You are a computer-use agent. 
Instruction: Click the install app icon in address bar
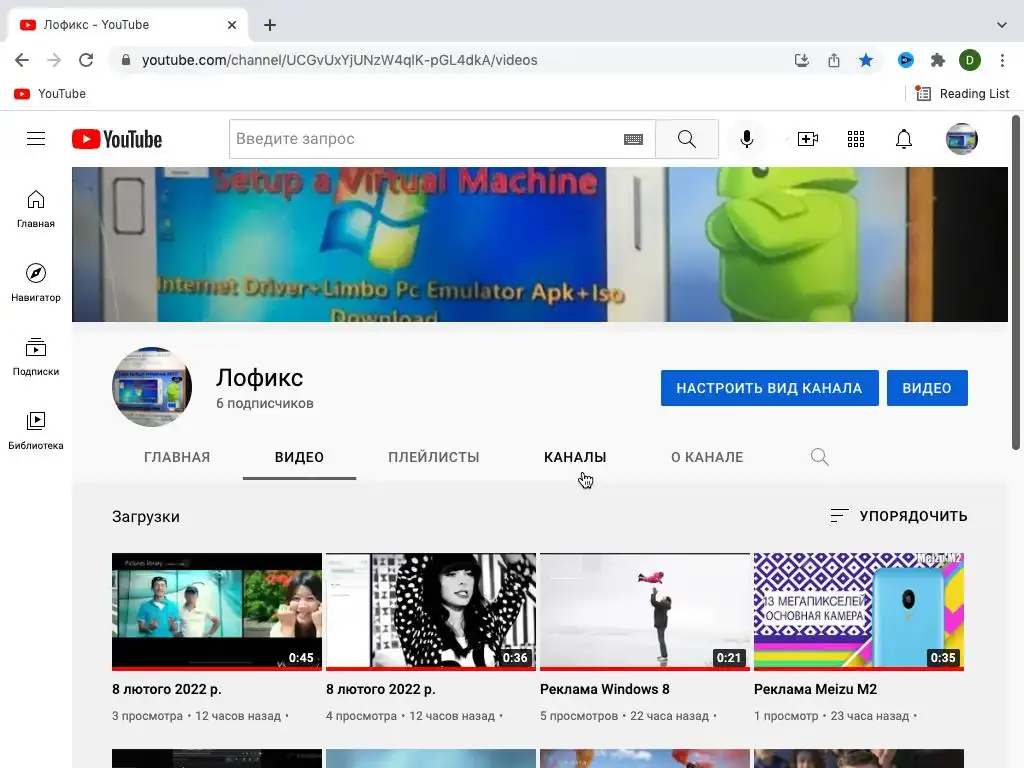click(x=802, y=60)
